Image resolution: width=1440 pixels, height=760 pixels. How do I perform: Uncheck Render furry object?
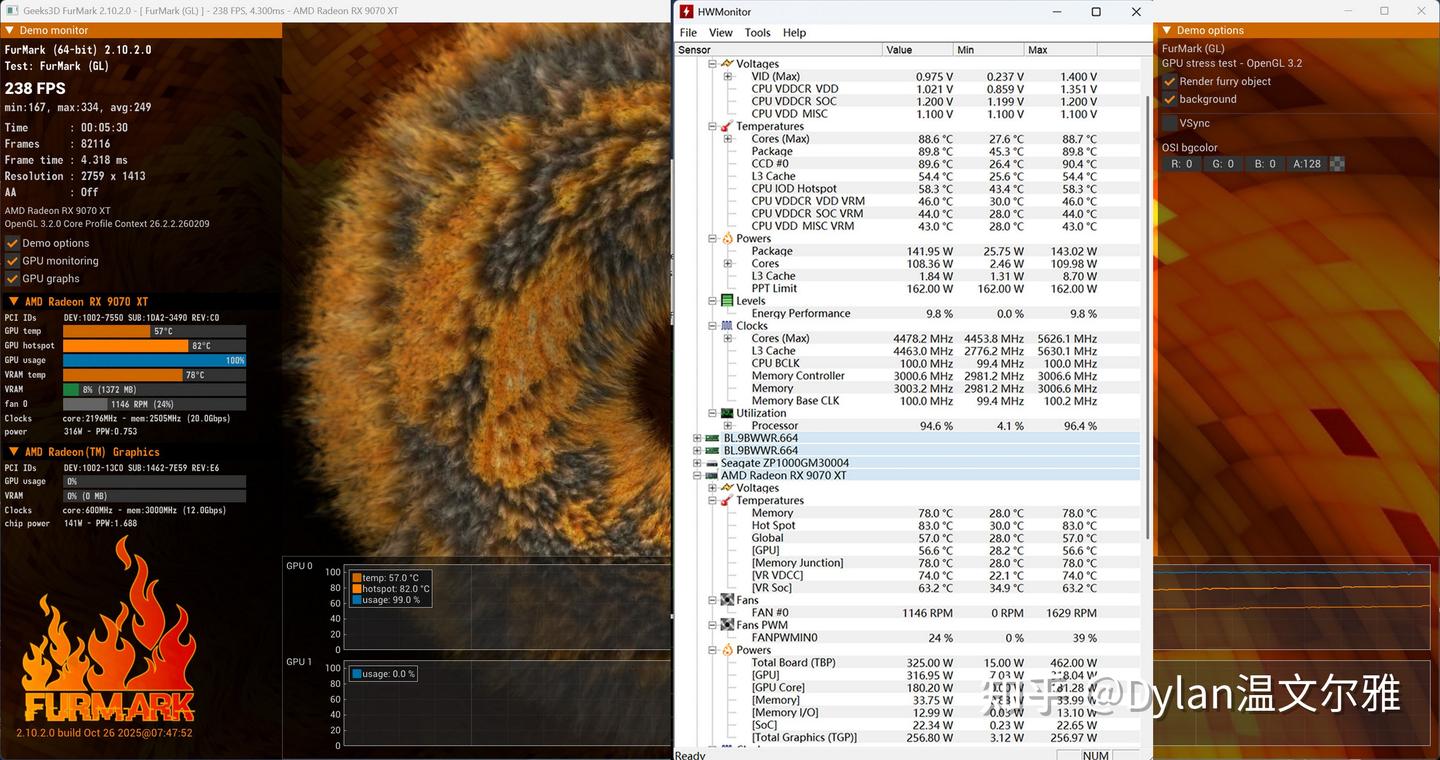[1170, 81]
